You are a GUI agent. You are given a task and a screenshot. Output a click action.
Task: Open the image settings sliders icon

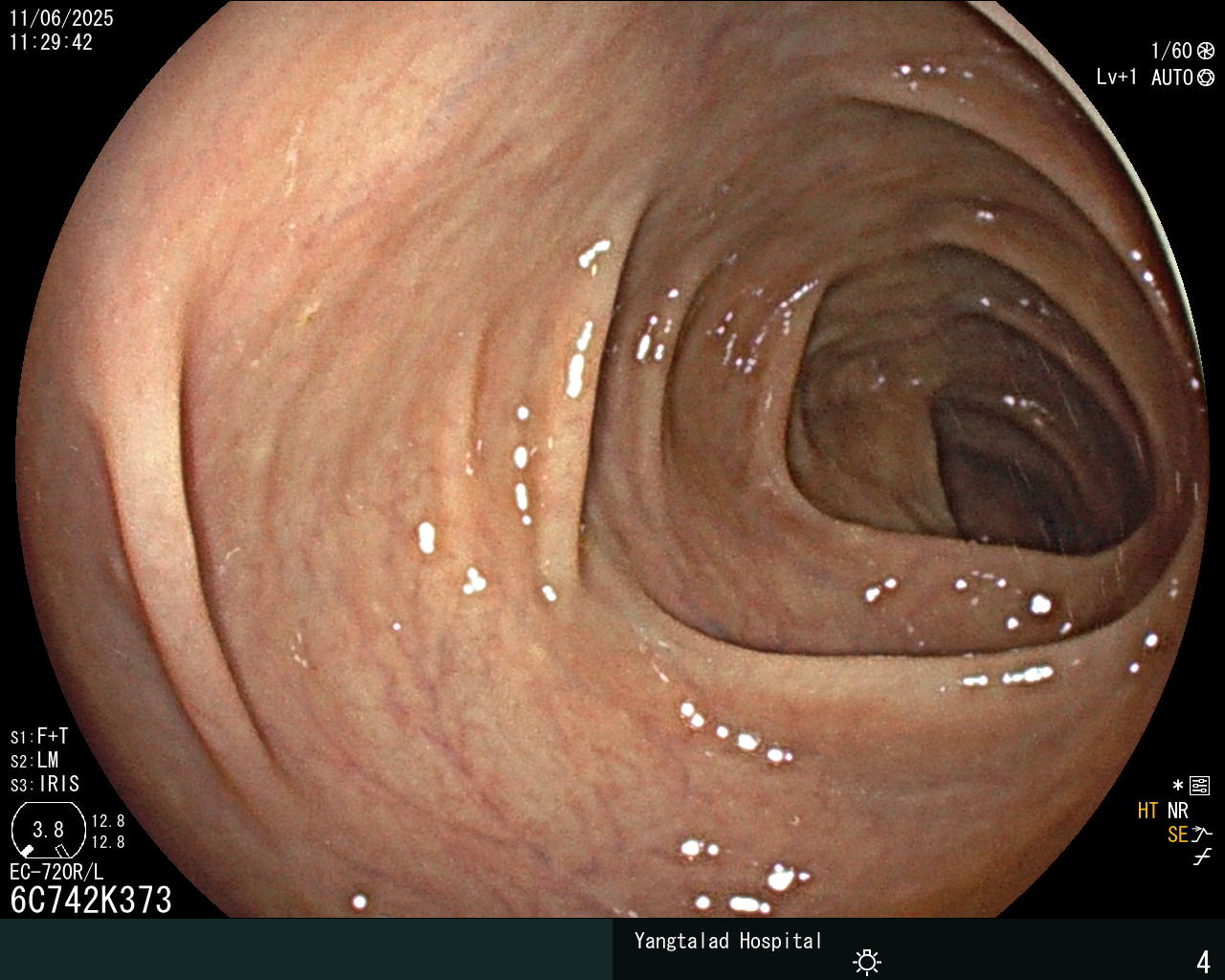(x=1199, y=786)
